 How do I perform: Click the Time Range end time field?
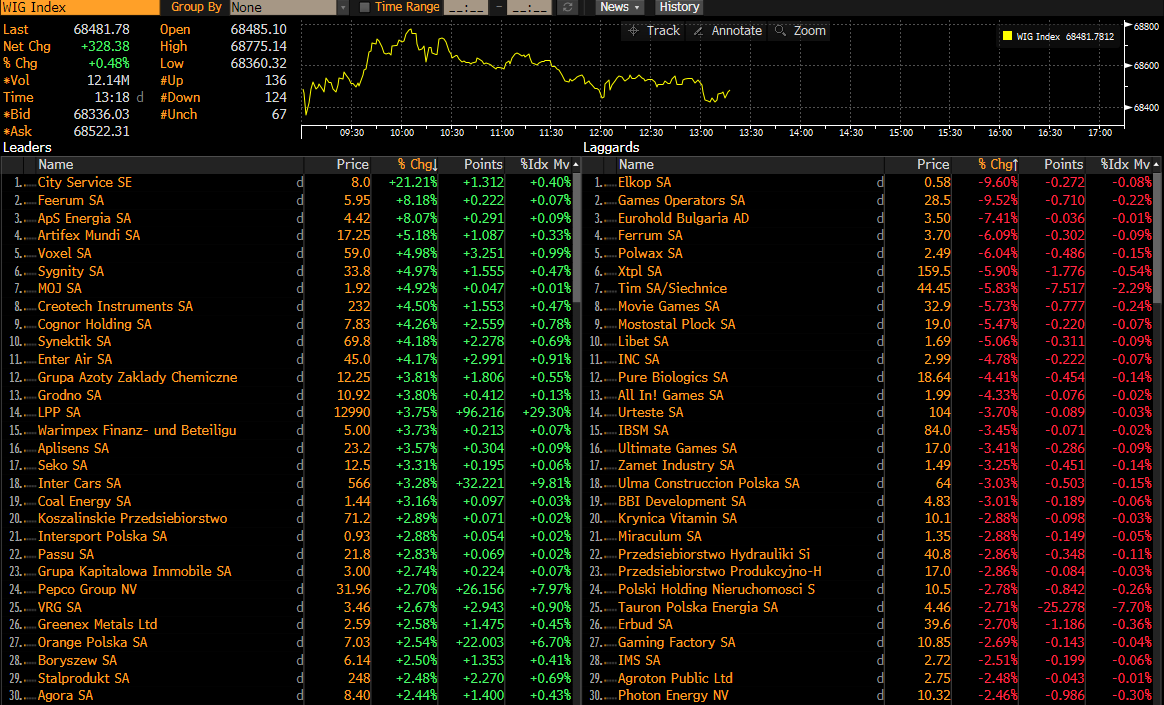(528, 7)
